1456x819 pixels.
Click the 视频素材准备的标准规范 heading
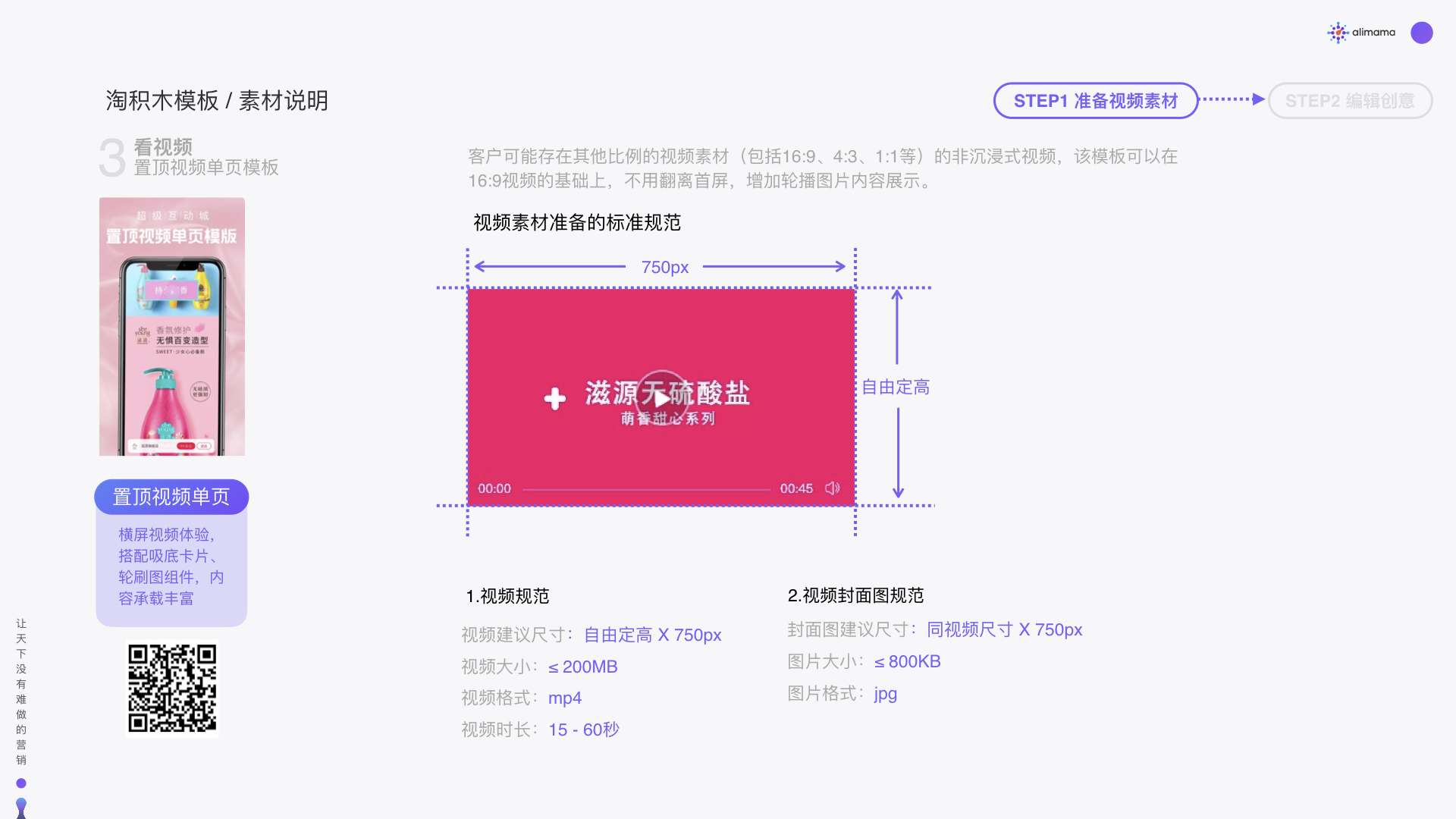[x=576, y=223]
